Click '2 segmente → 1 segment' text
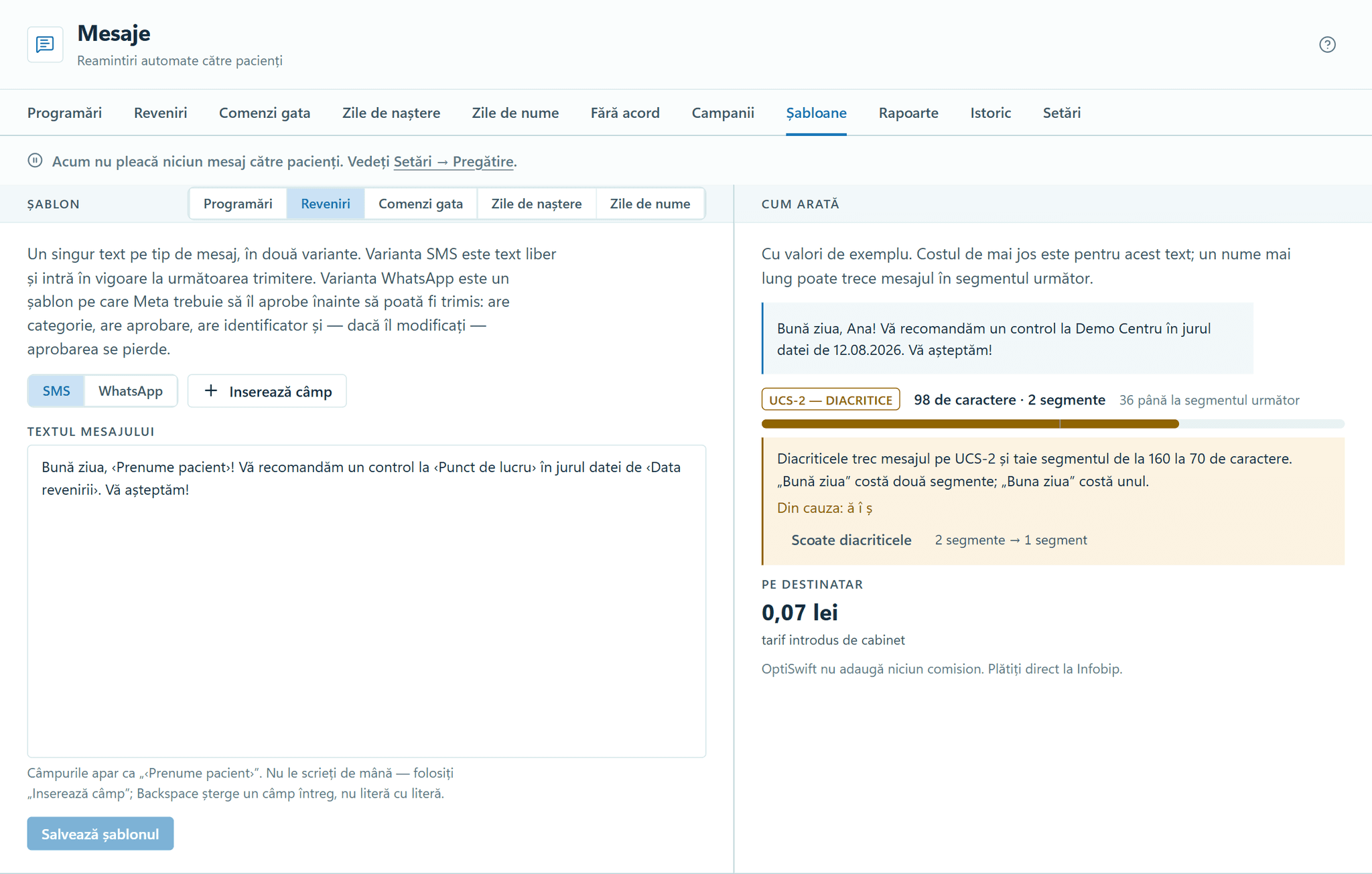 (1011, 540)
